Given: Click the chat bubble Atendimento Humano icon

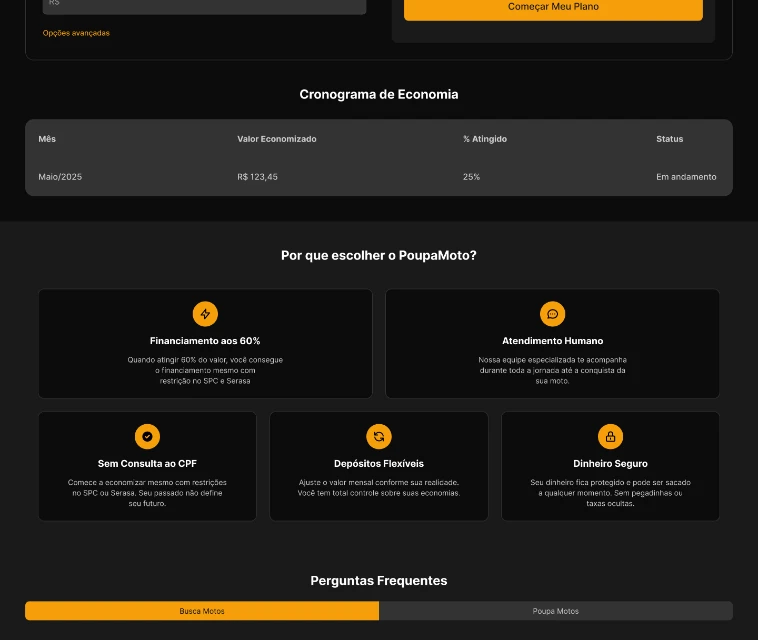Looking at the screenshot, I should coord(552,314).
